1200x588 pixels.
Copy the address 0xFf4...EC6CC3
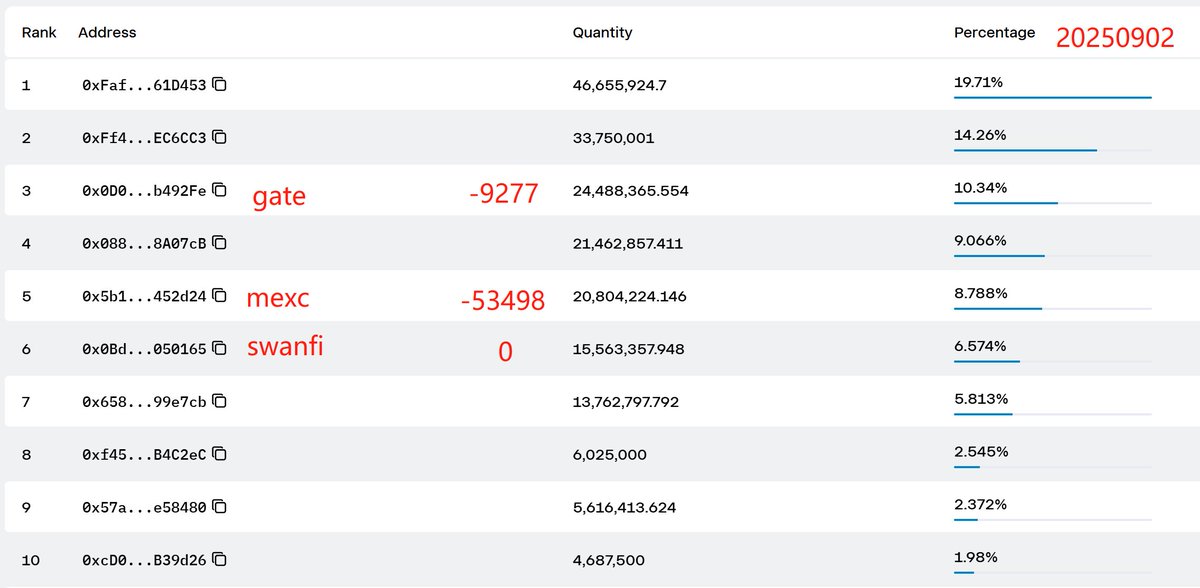tap(220, 137)
